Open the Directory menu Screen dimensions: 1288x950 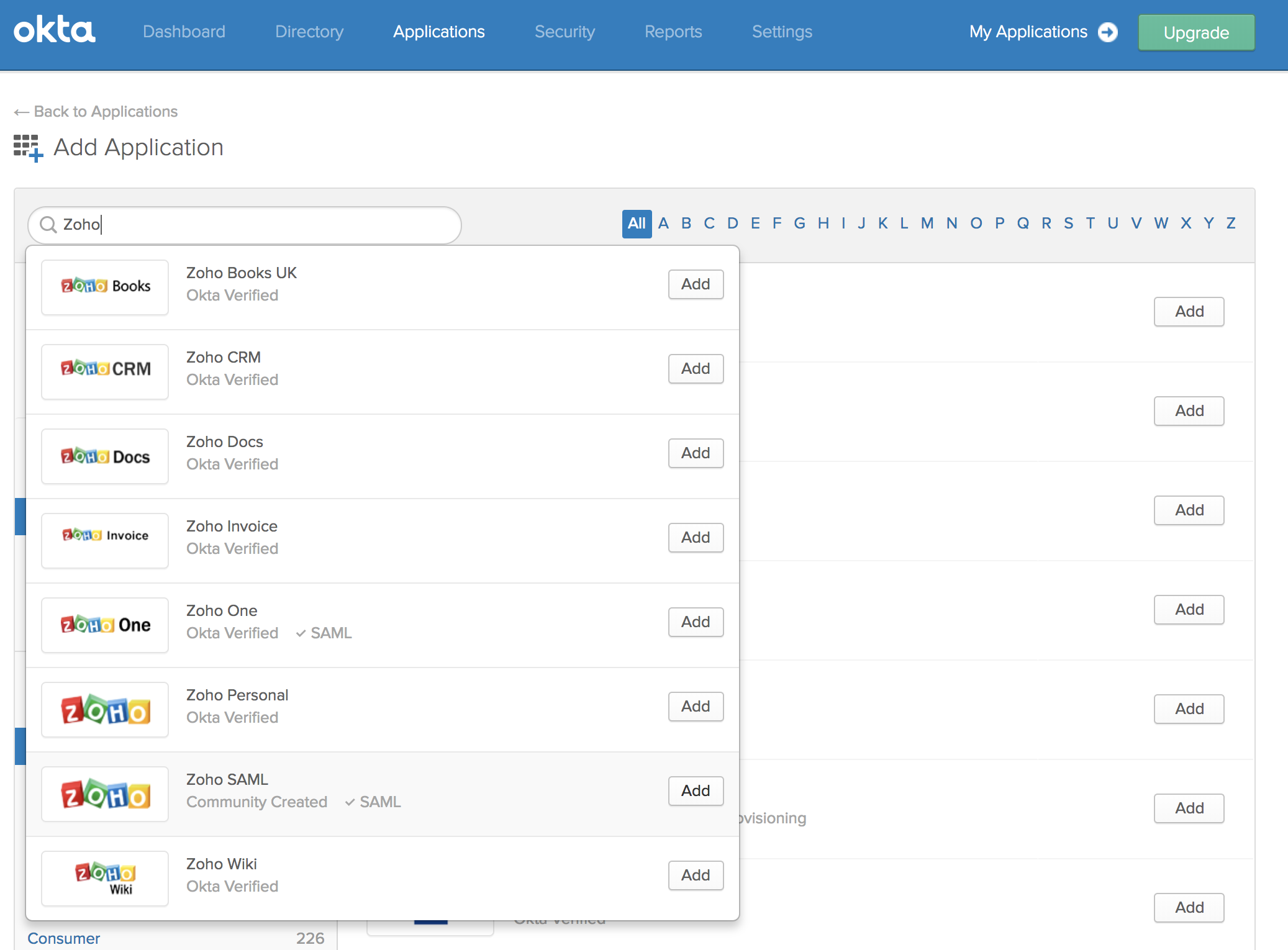[309, 32]
